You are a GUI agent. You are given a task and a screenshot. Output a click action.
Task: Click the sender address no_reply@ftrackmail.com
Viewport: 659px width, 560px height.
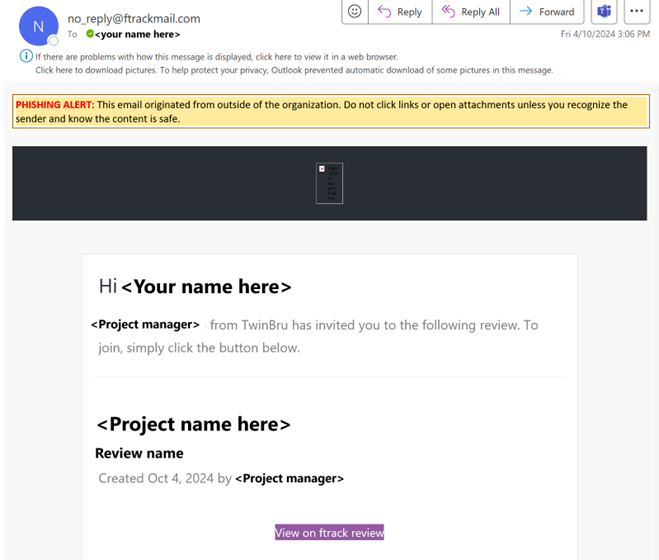coord(134,18)
